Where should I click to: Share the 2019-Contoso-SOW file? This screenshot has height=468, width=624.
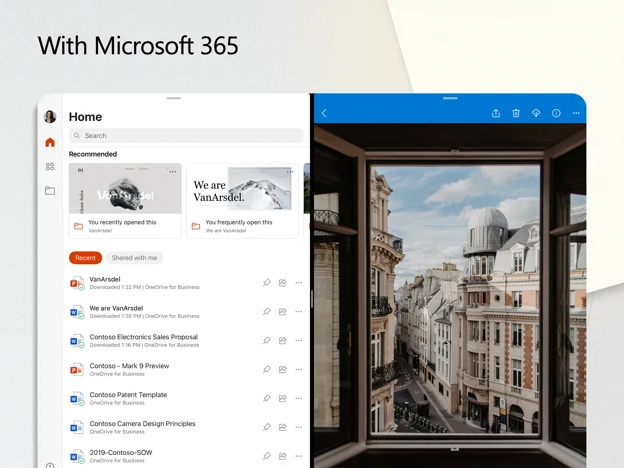click(x=283, y=456)
